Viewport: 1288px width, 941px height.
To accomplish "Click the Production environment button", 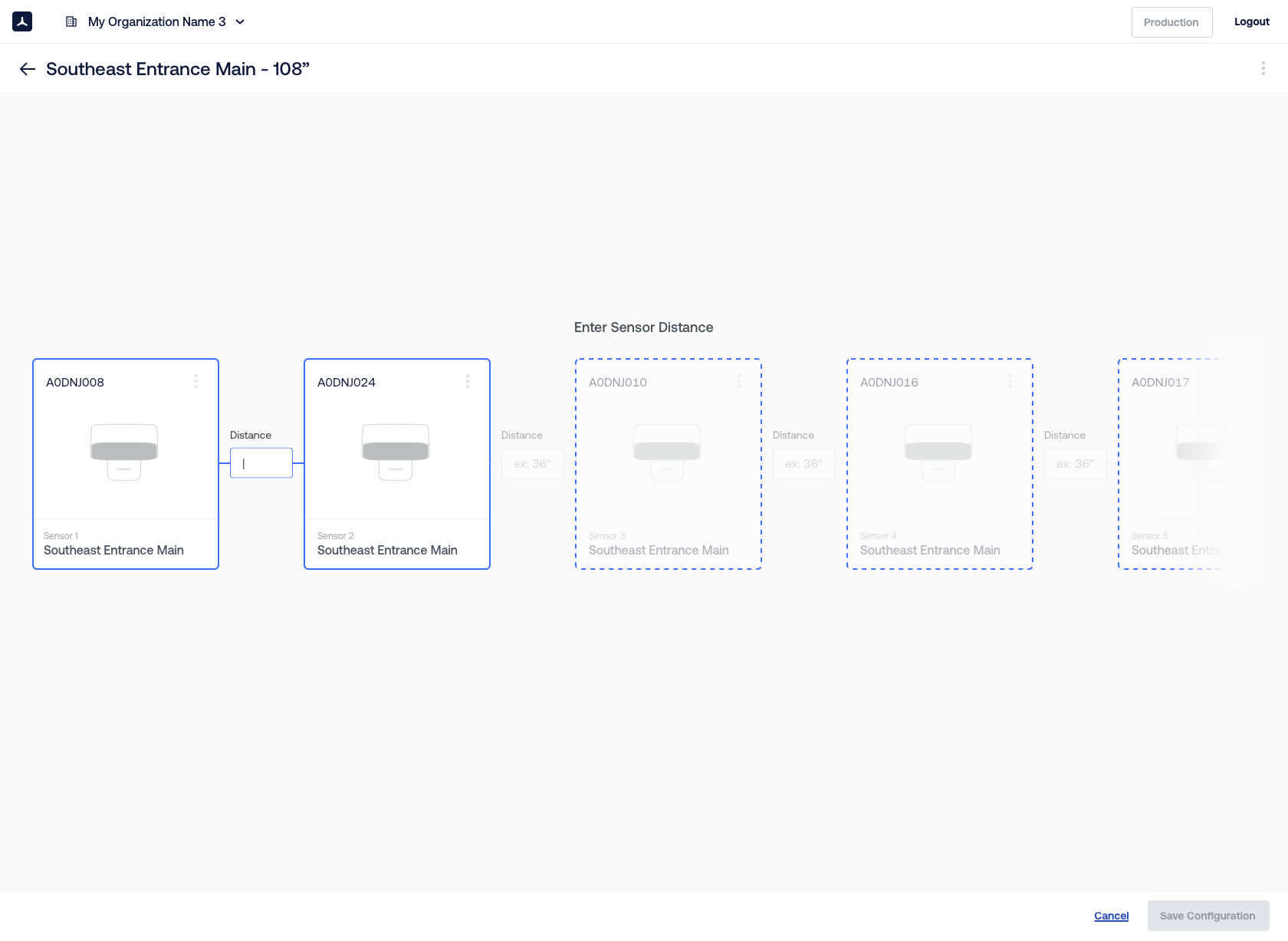I will coord(1171,22).
